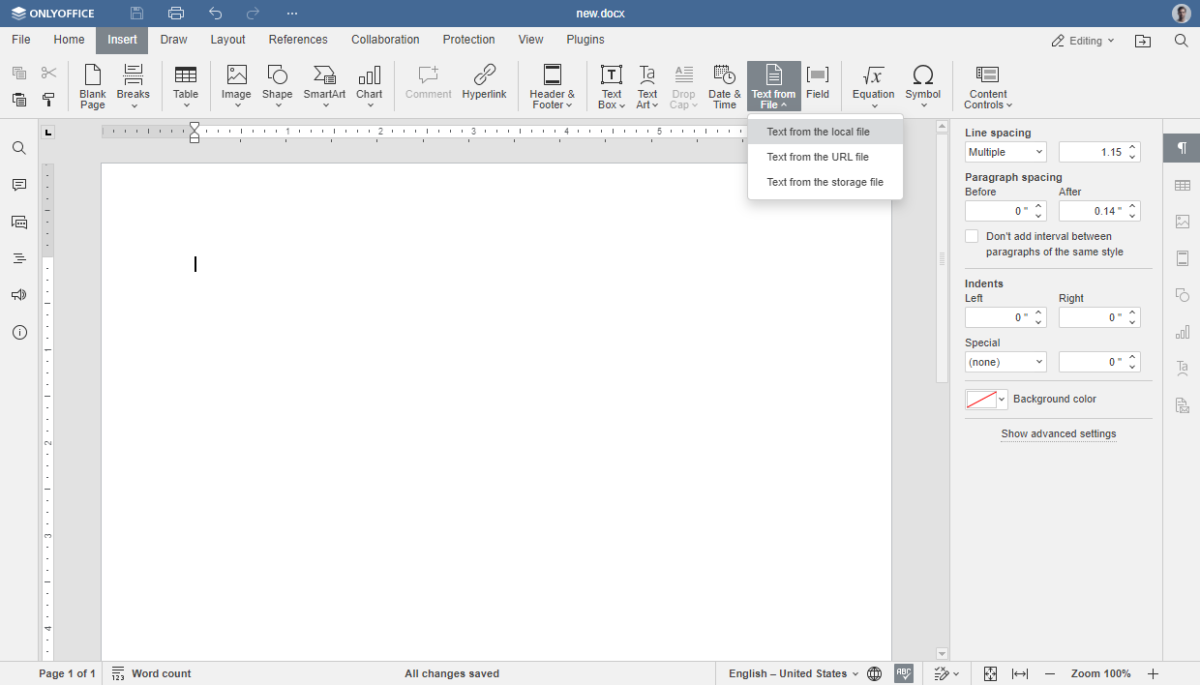
Task: Switch to the References tab
Action: [x=298, y=40]
